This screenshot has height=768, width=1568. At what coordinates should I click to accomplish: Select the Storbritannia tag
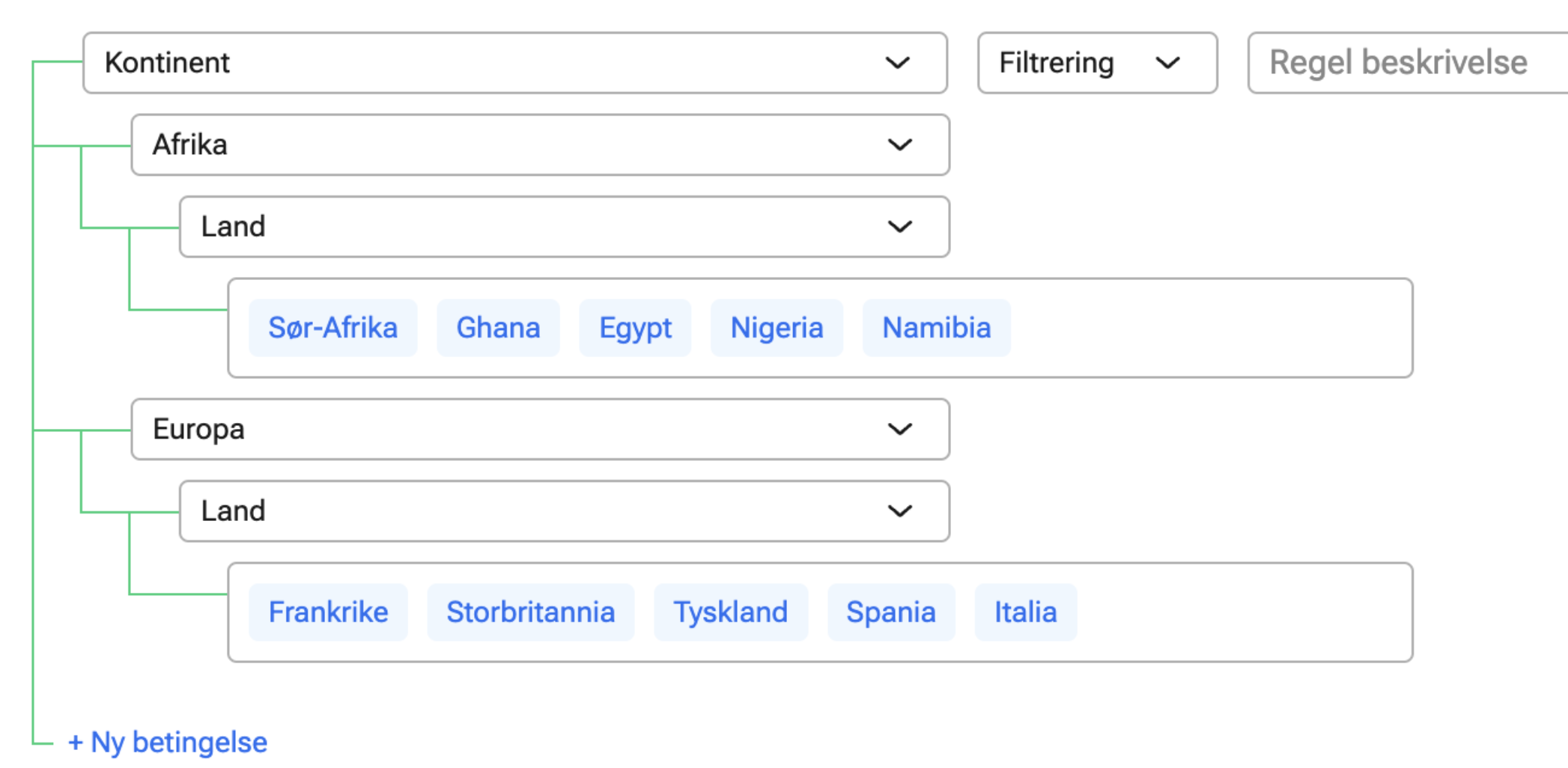(x=530, y=612)
